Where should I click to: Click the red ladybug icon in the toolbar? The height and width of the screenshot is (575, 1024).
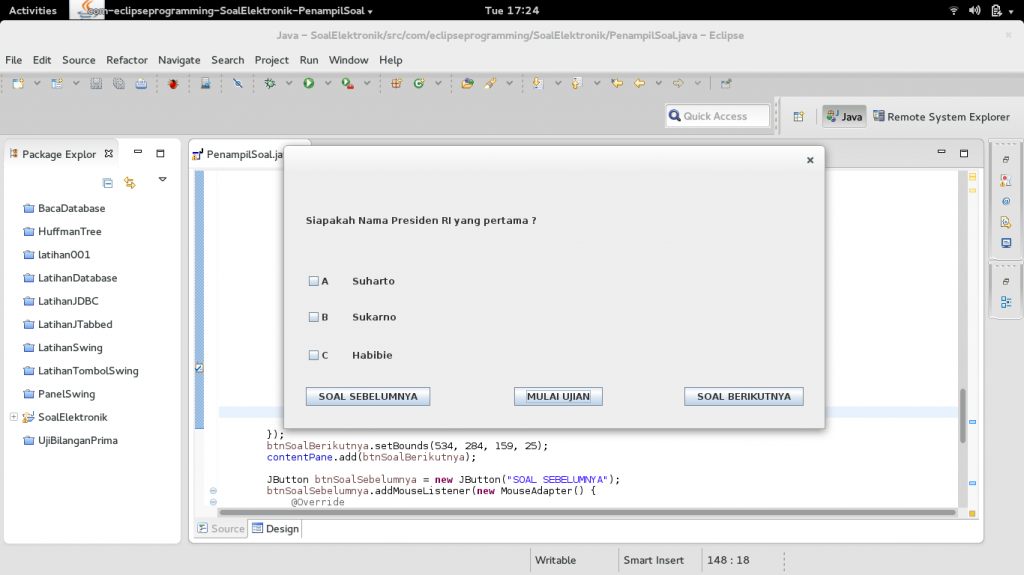(173, 84)
